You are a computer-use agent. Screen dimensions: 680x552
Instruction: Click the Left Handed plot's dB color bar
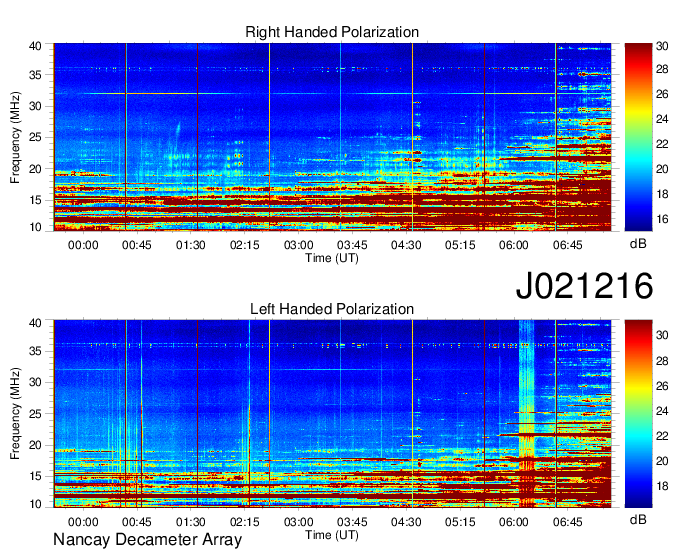point(638,414)
